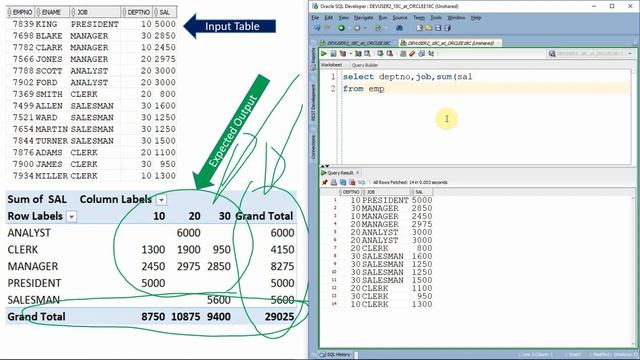This screenshot has height=360, width=640.
Task: Open the Window menu
Action: pyautogui.click(x=456, y=18)
